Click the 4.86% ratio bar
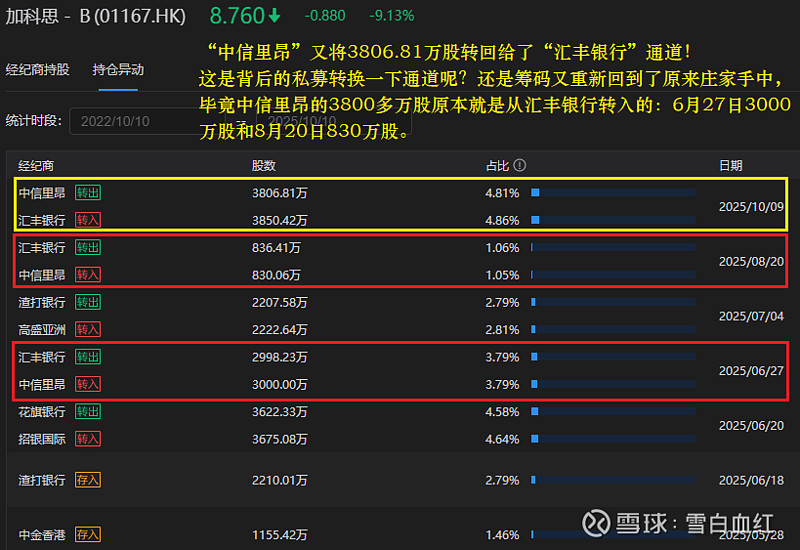This screenshot has width=800, height=550. [613, 220]
